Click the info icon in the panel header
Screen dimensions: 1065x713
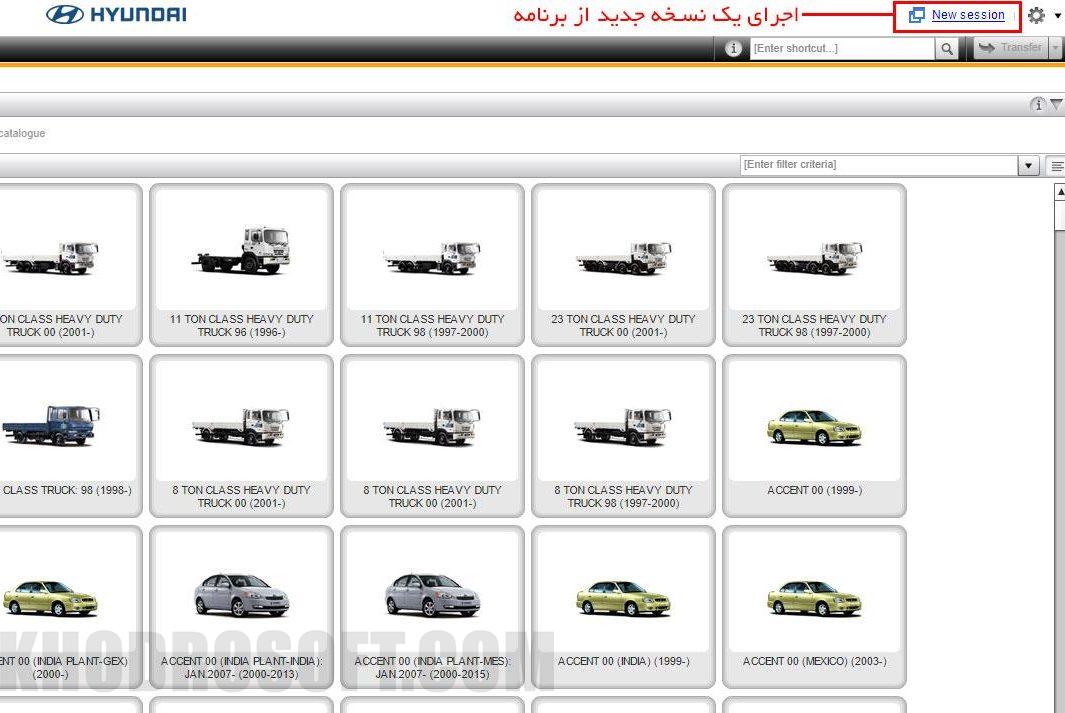pos(1038,105)
